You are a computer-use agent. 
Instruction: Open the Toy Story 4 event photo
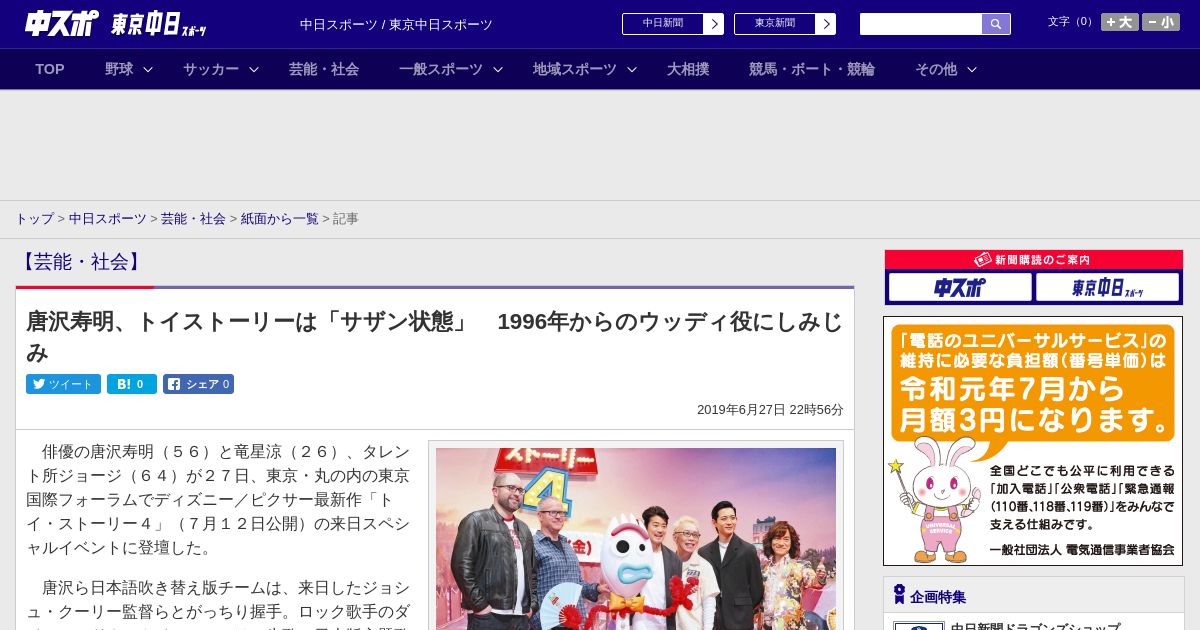point(636,538)
